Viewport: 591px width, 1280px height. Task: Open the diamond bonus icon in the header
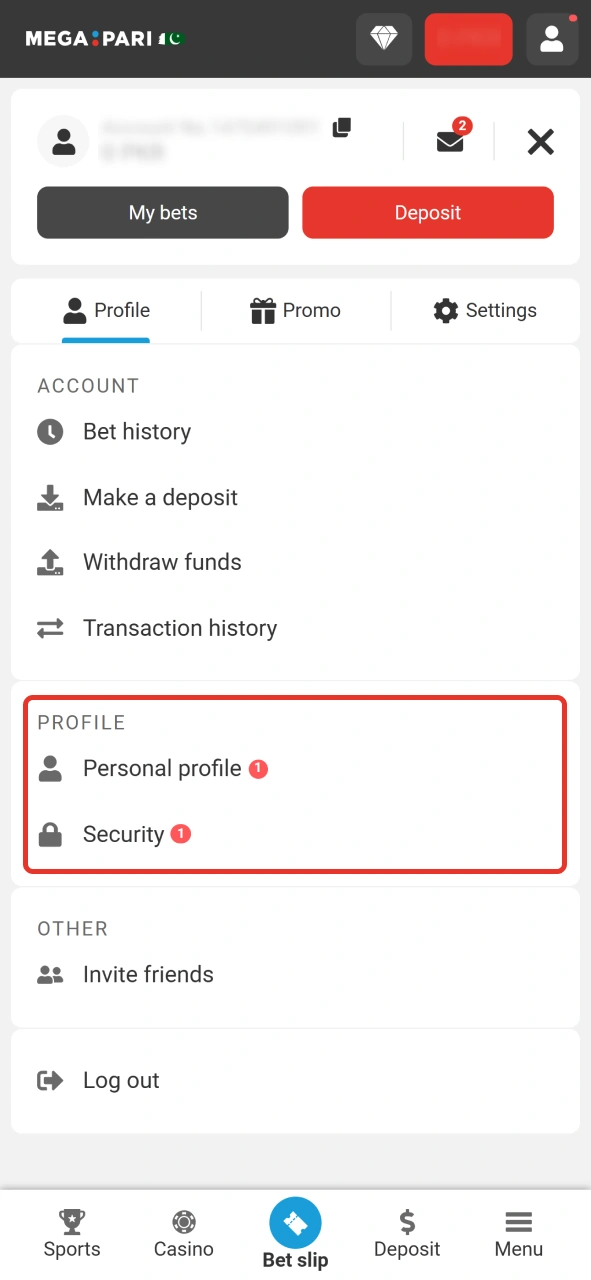[x=384, y=39]
